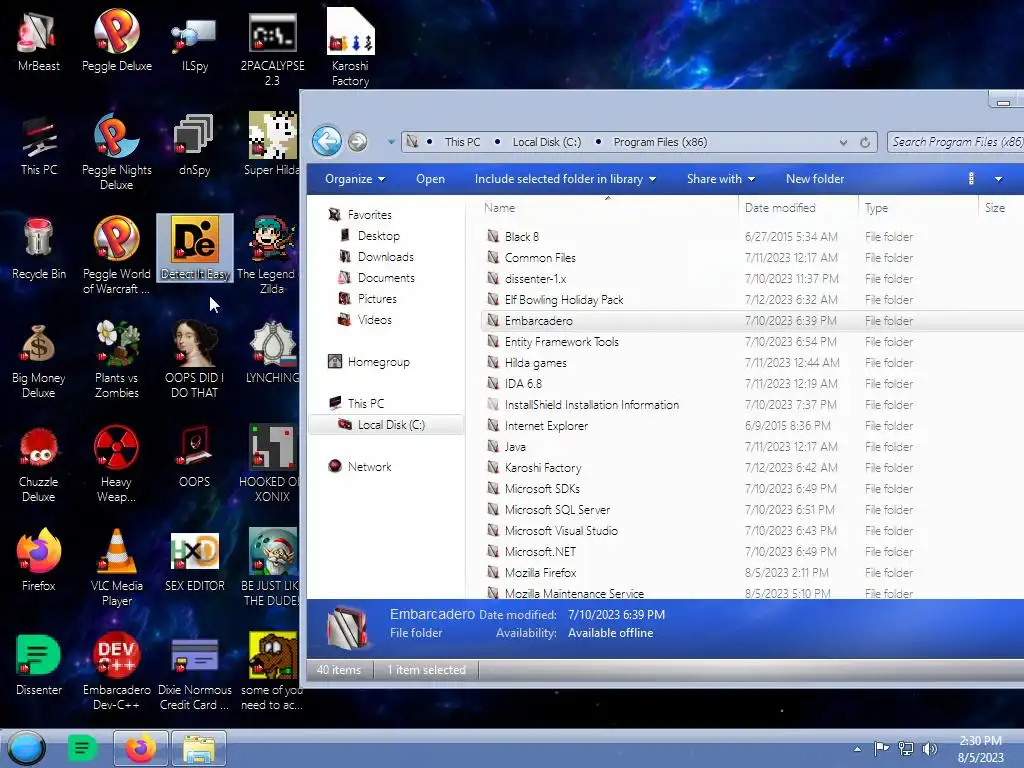
Task: Open Pictures in the navigation pane
Action: (x=377, y=298)
